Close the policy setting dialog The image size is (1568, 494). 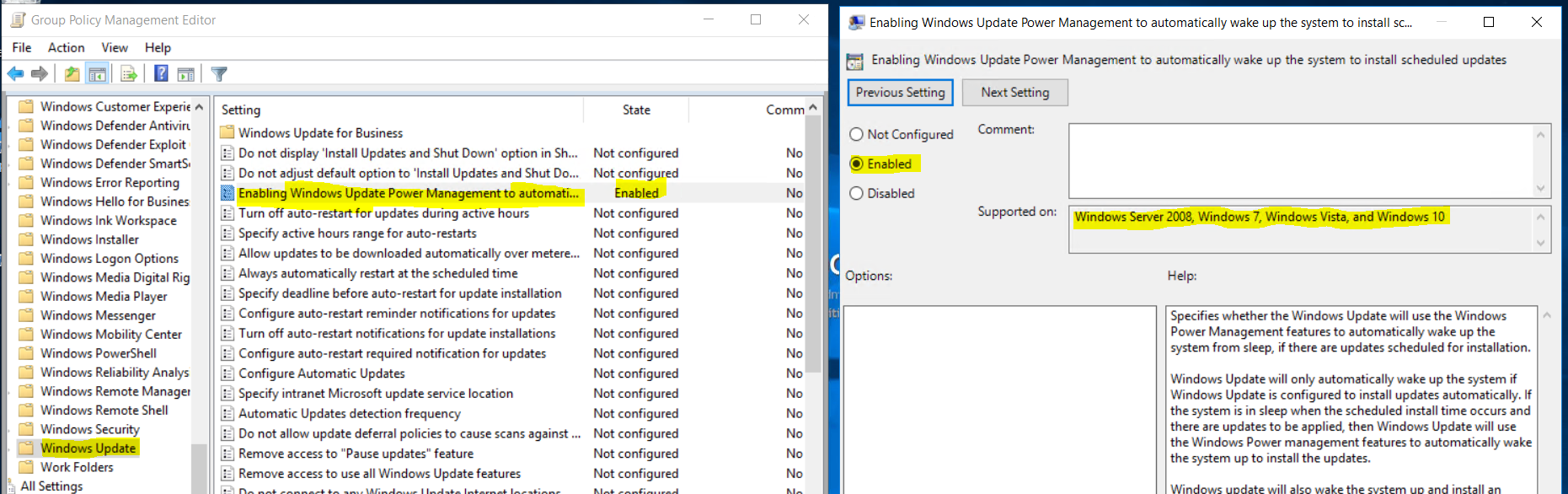(x=1537, y=22)
